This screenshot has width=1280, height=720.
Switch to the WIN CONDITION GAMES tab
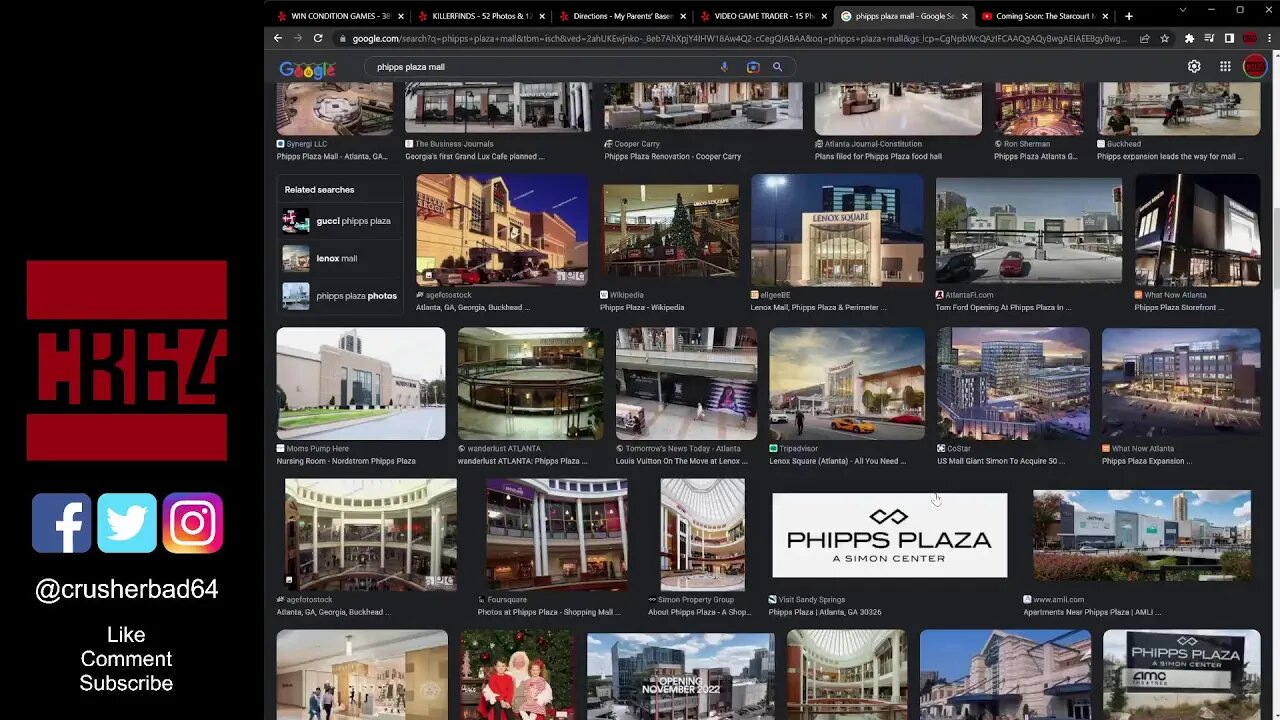340,16
